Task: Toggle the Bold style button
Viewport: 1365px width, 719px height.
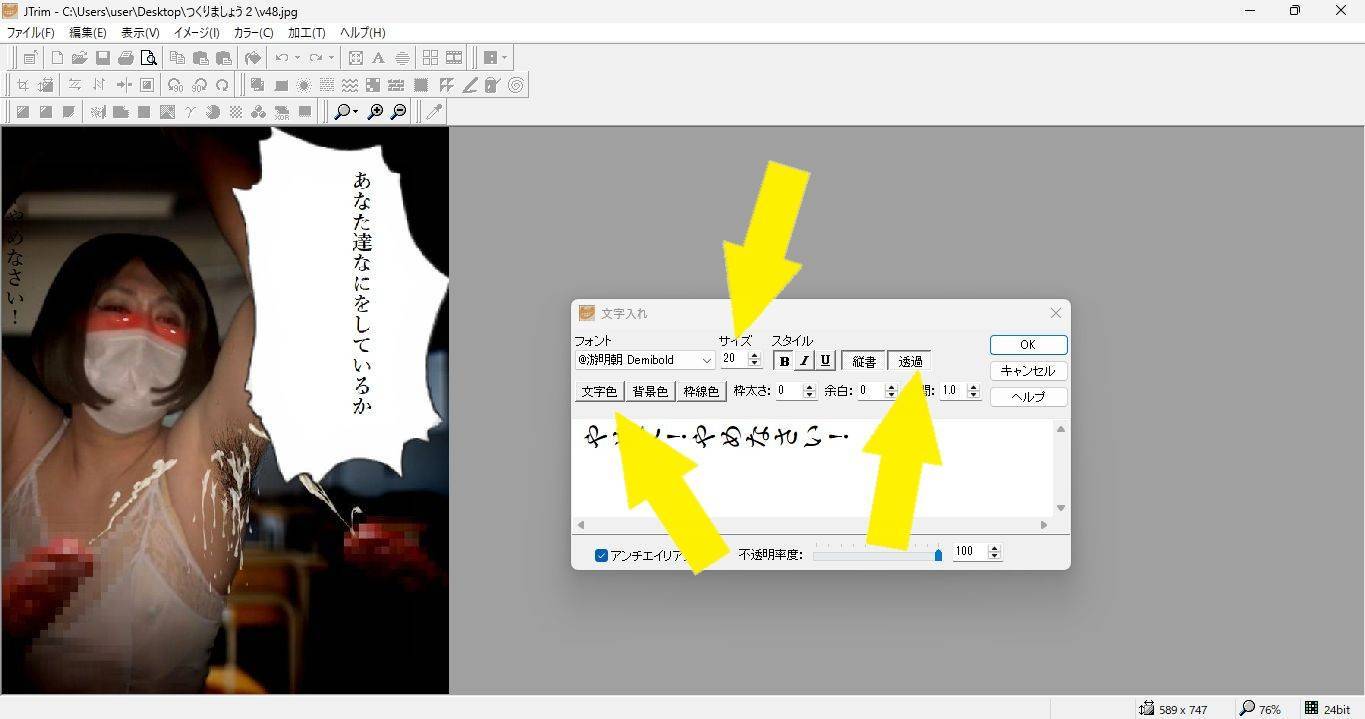Action: click(x=784, y=361)
